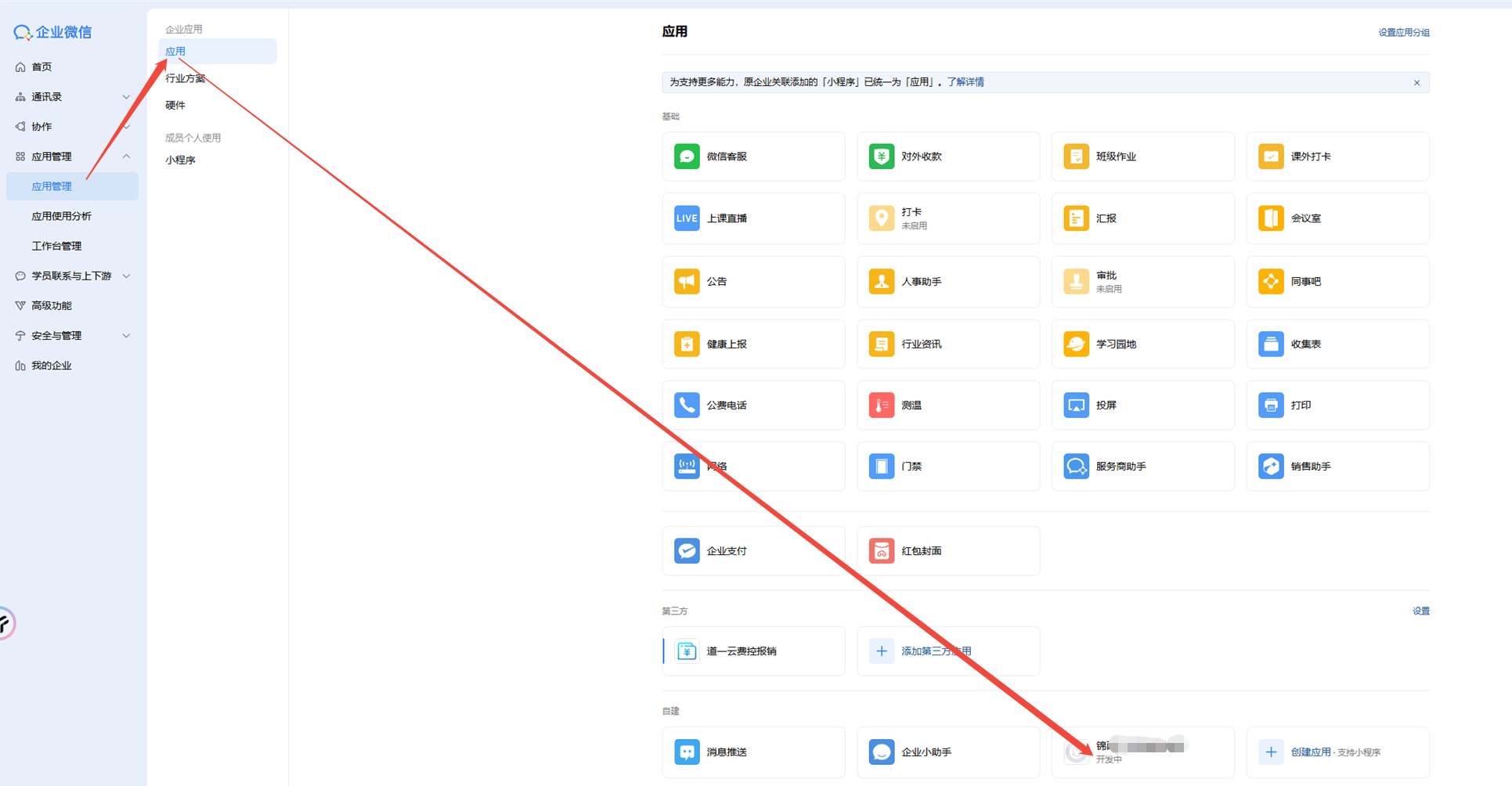Select the 公费电话 phone icon
1512x786 pixels.
point(687,406)
